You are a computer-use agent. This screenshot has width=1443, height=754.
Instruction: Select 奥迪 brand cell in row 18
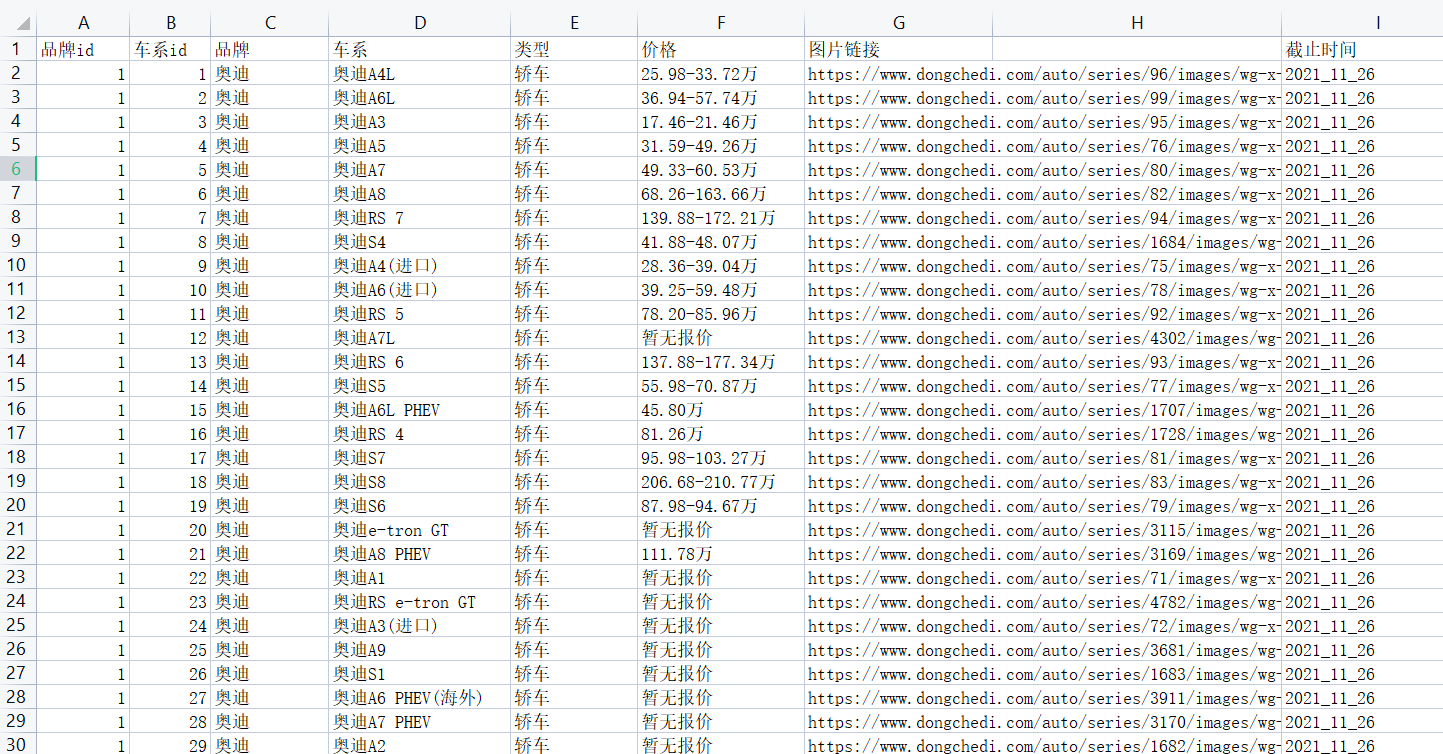click(x=270, y=457)
